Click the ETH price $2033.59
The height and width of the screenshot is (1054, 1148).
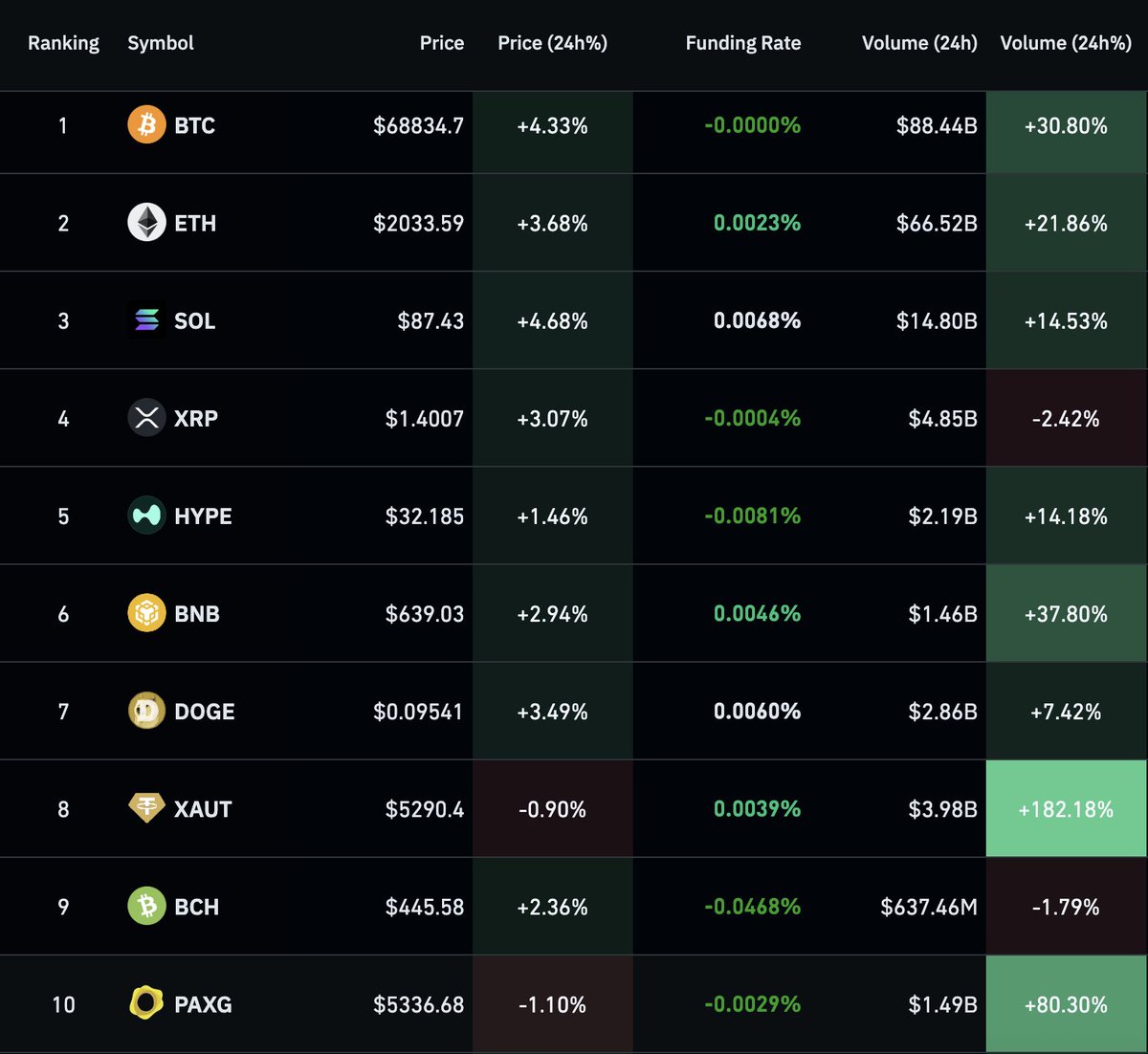418,224
